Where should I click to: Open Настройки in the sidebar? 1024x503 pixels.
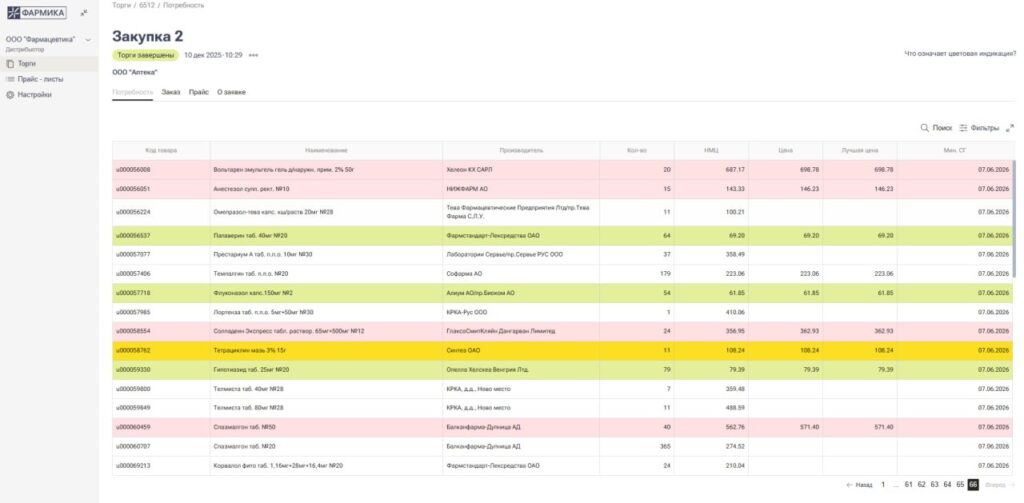point(34,95)
